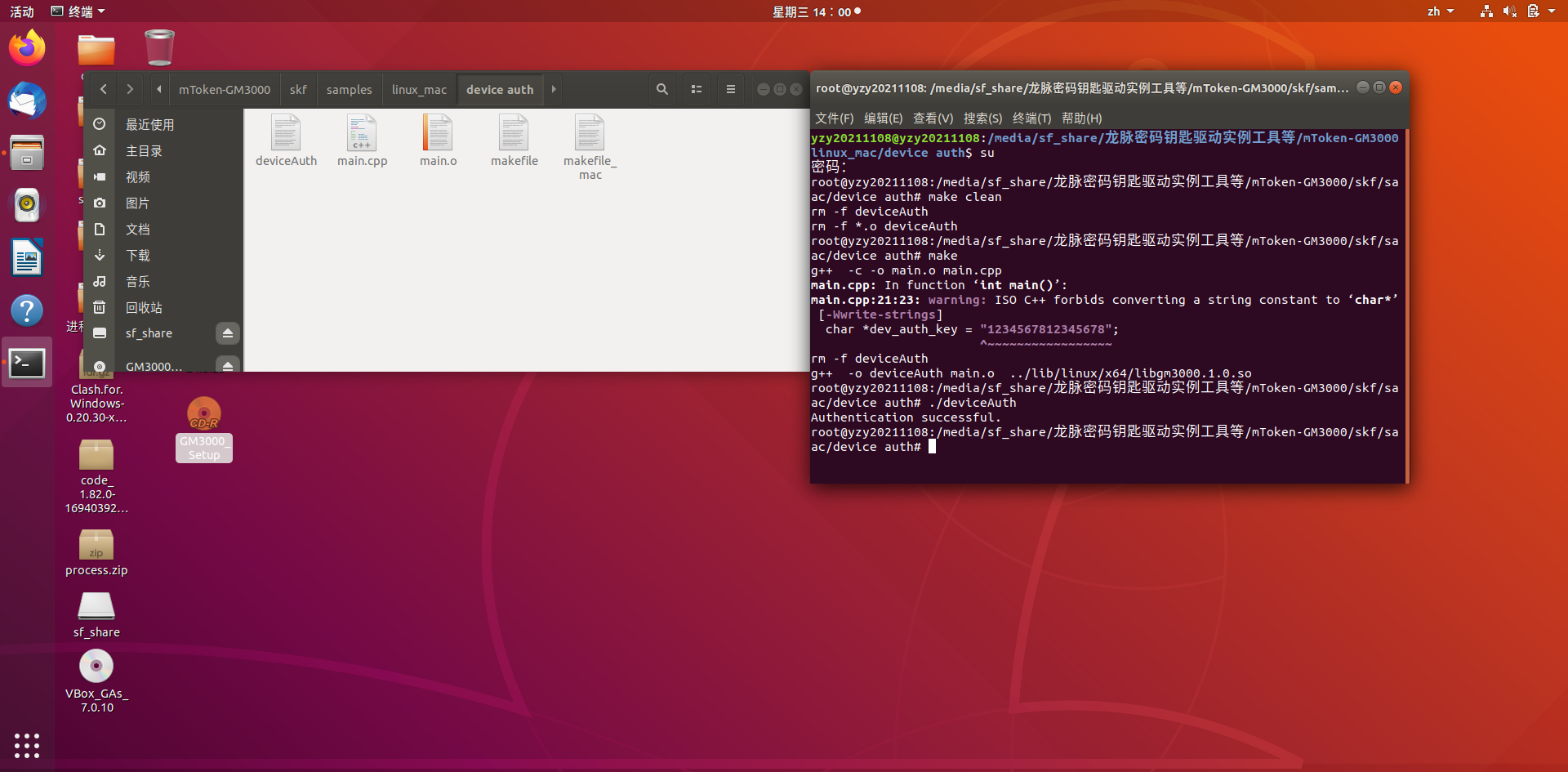Open Rhythmbox music player in dock
1568x772 pixels.
27,205
